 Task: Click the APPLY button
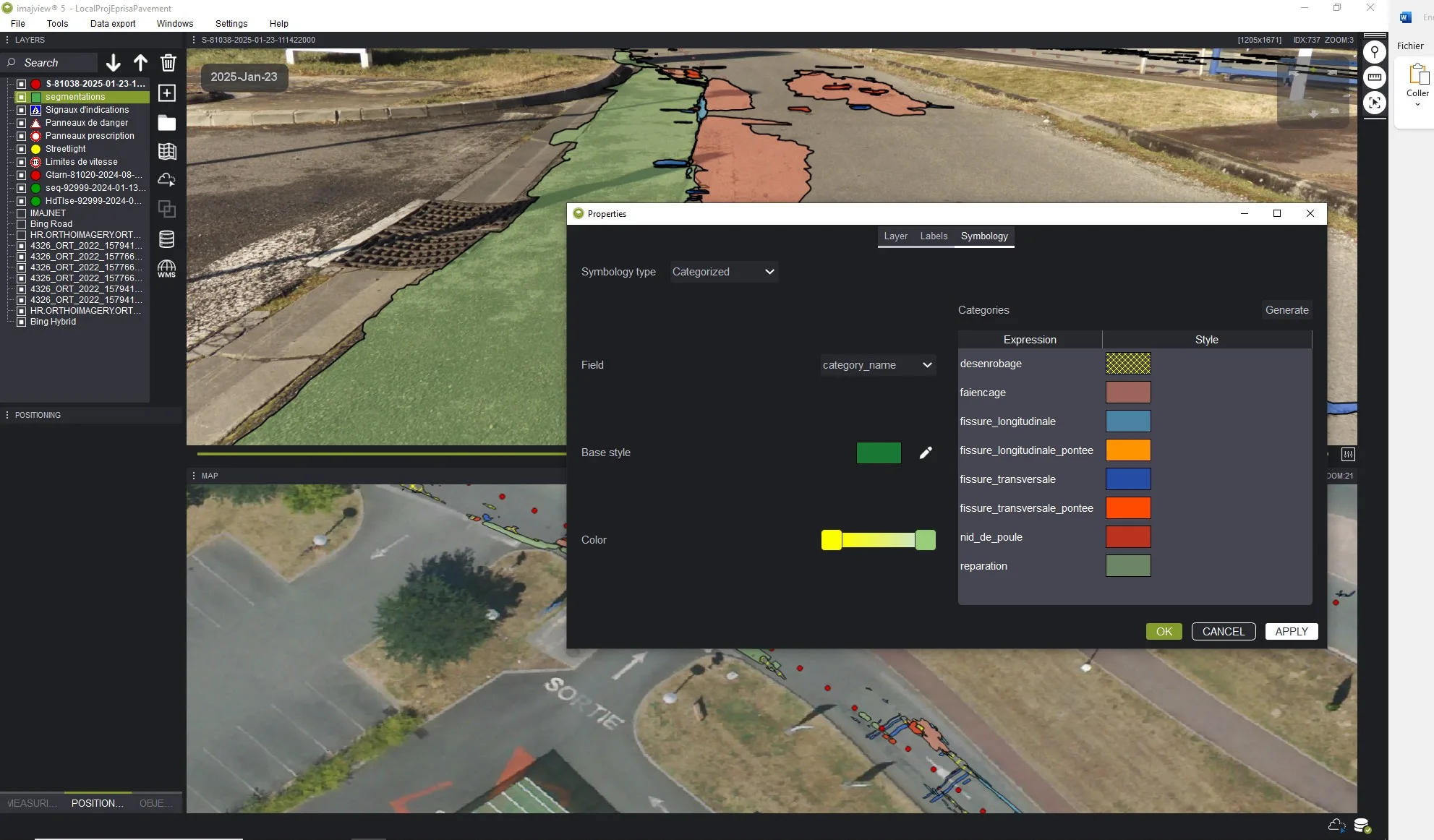point(1292,631)
